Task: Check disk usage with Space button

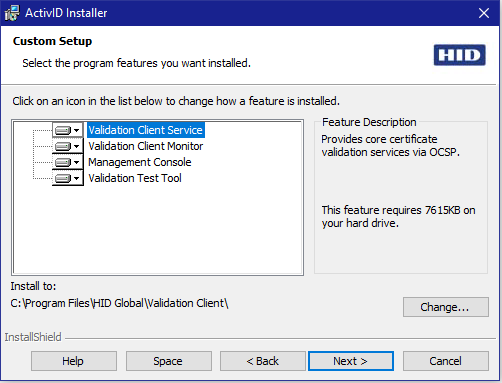Action: [x=169, y=361]
